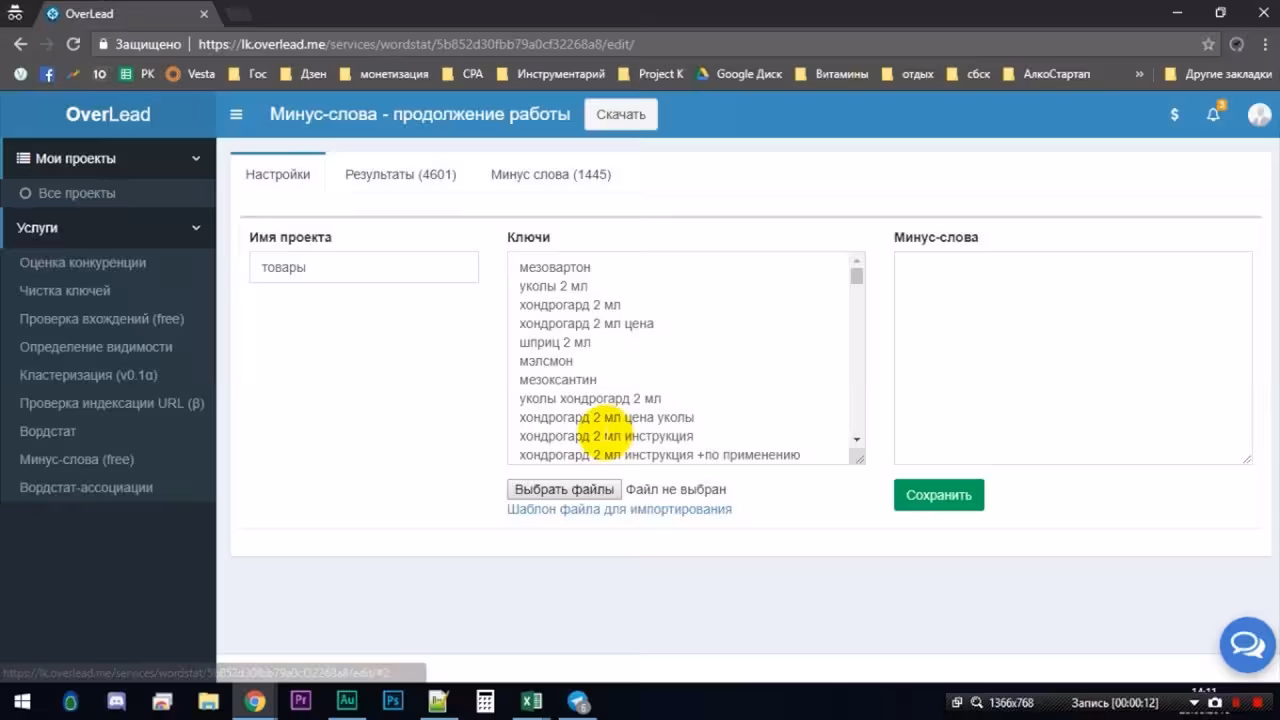Click the green Сохранить button

(x=939, y=495)
